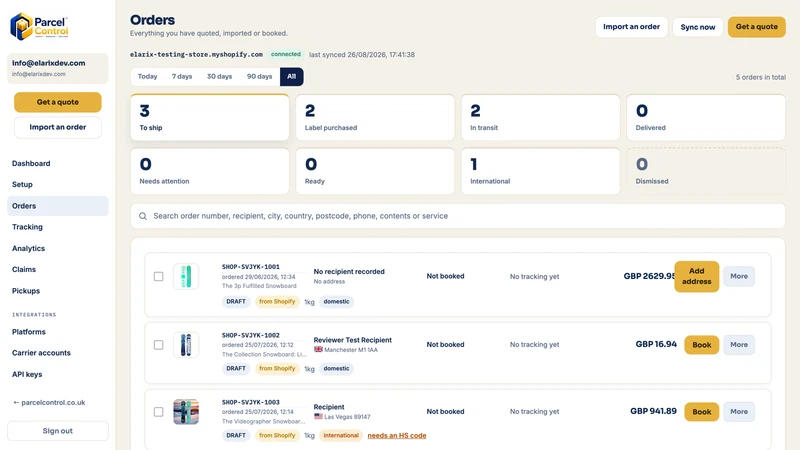
Task: Click Add address for order 1001
Action: 696,277
